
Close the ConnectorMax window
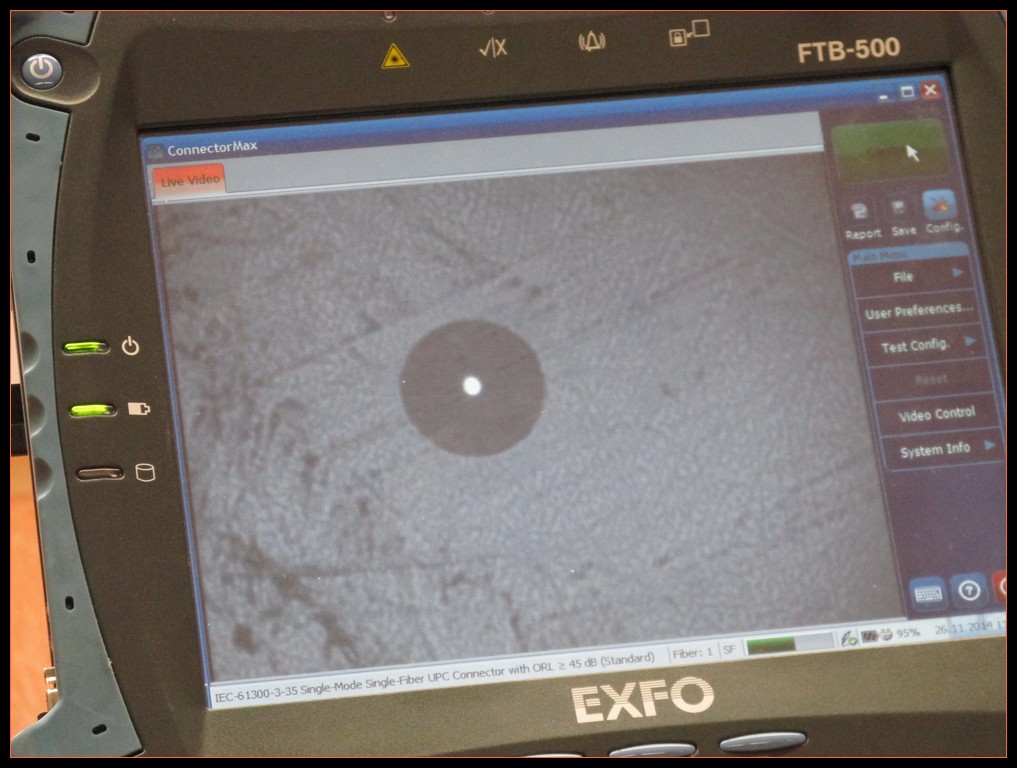click(931, 90)
